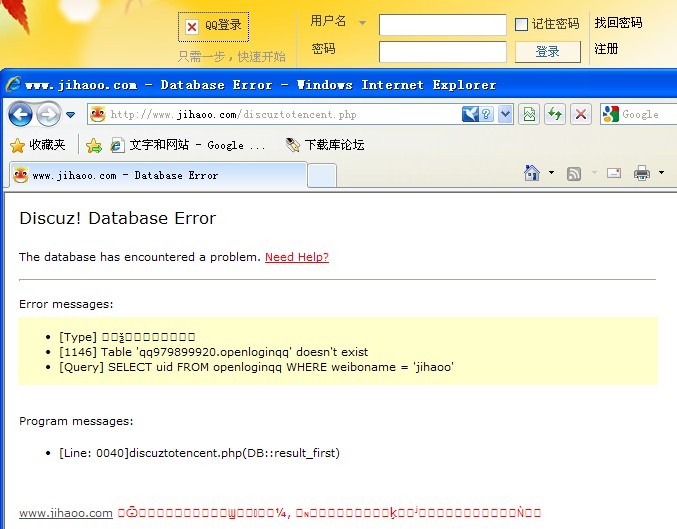Viewport: 677px width, 529px height.
Task: Click the green Refresh arrows button
Action: (555, 114)
